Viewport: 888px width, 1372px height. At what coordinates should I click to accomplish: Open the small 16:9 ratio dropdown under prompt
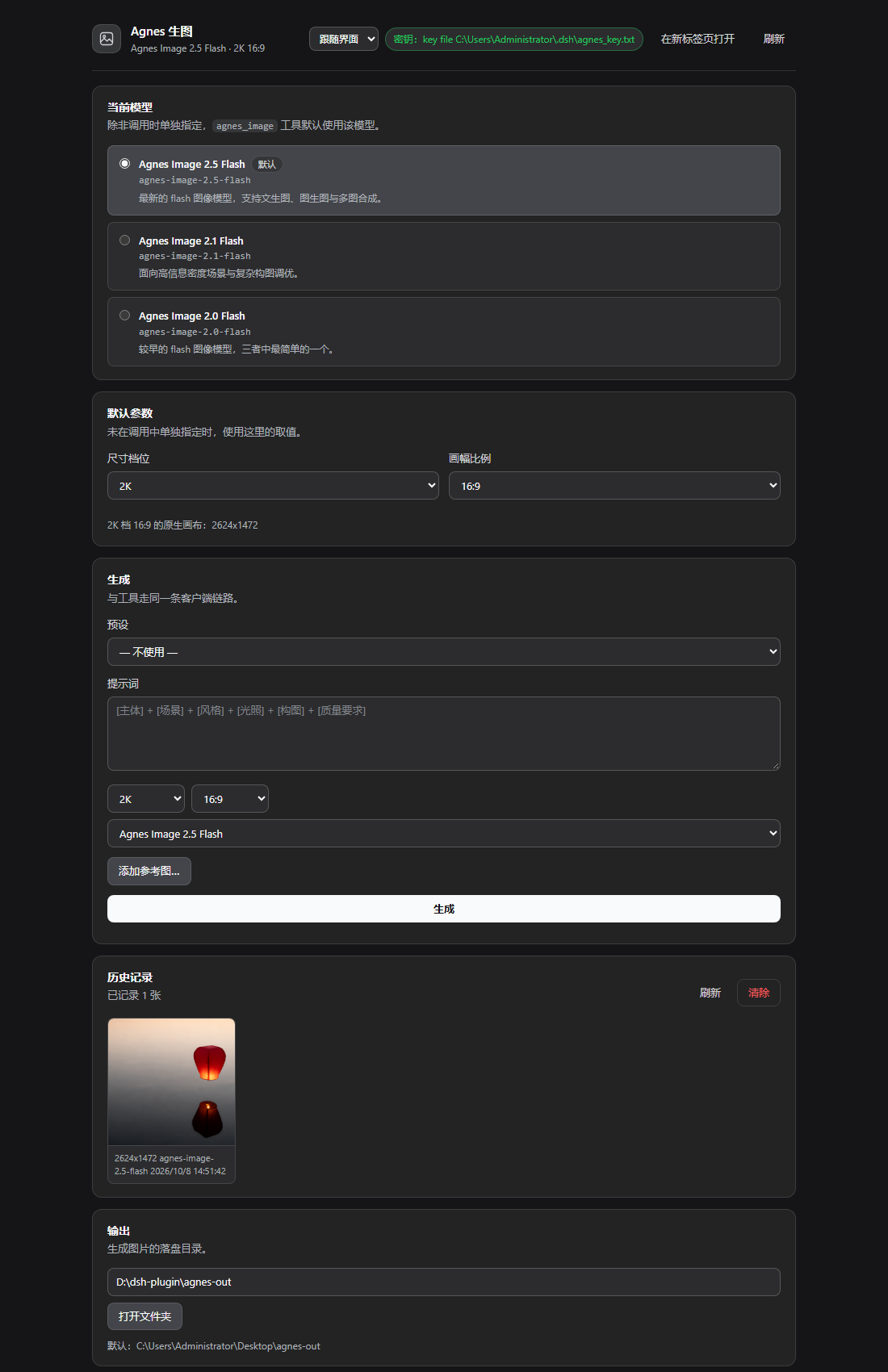point(230,799)
